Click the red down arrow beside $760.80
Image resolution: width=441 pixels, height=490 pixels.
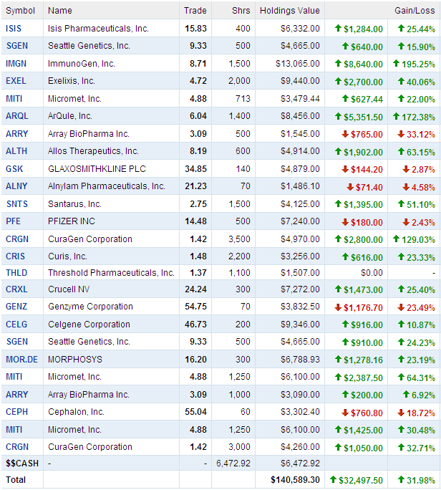pos(345,413)
